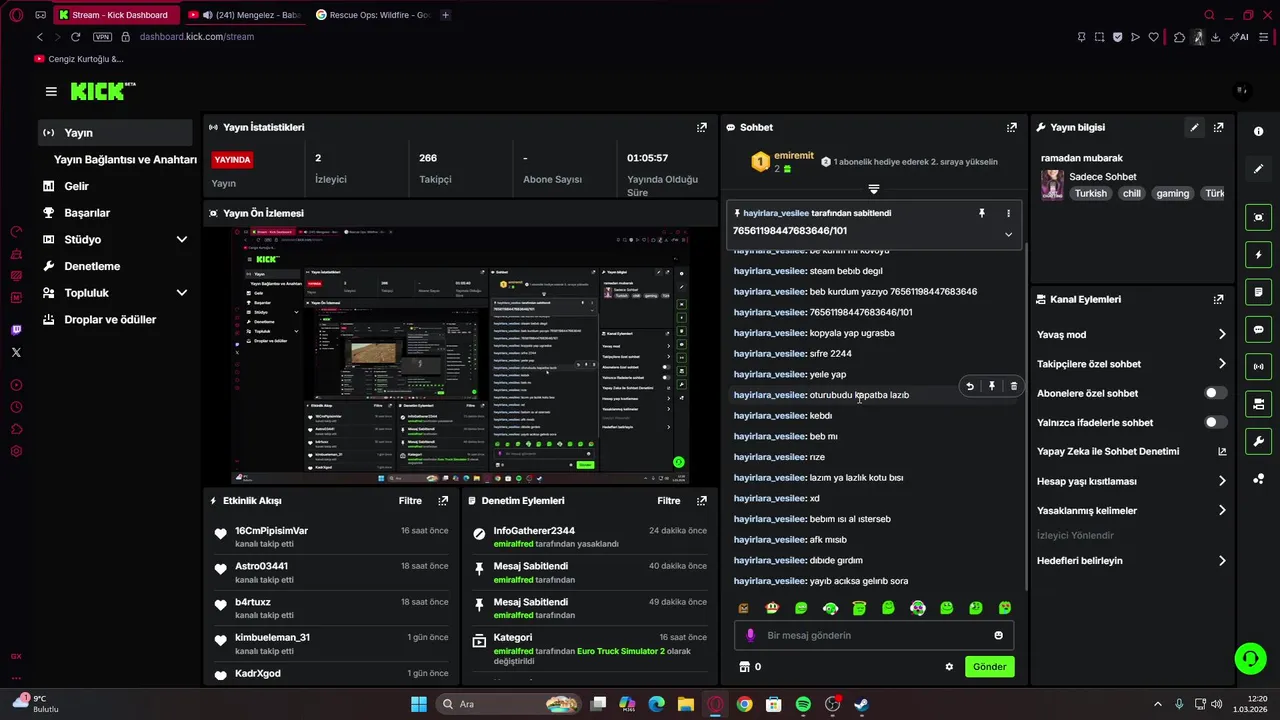Viewport: 1280px width, 720px height.
Task: Reply to the hovered chat message
Action: [970, 386]
